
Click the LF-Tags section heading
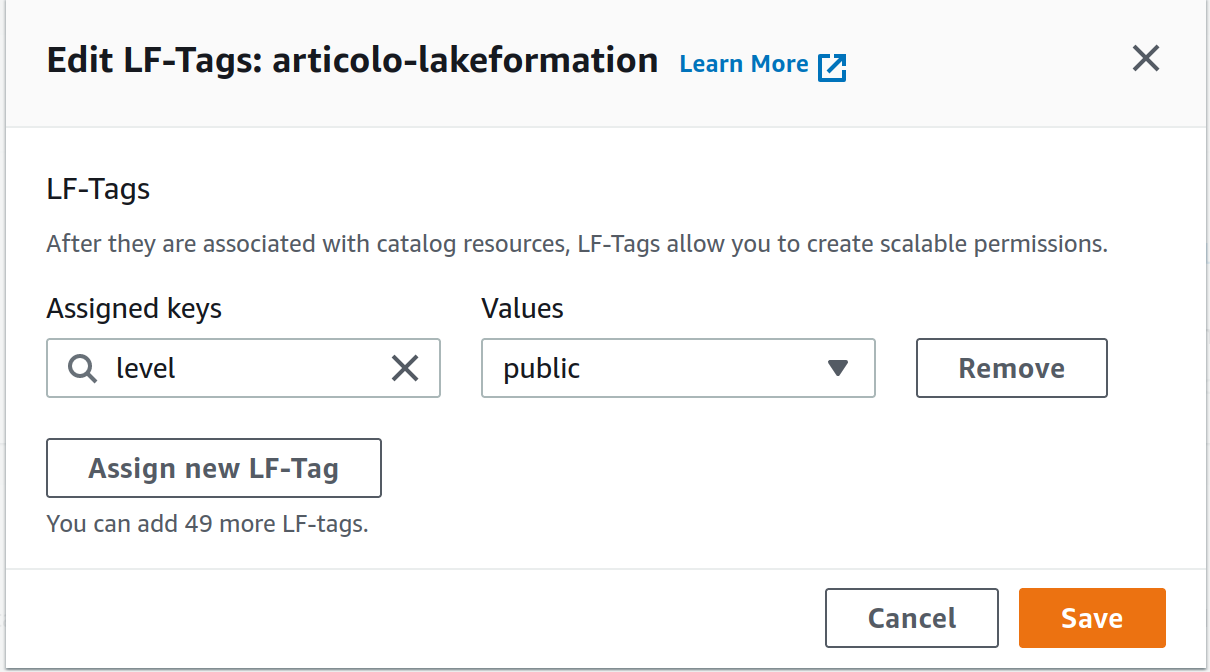coord(98,189)
